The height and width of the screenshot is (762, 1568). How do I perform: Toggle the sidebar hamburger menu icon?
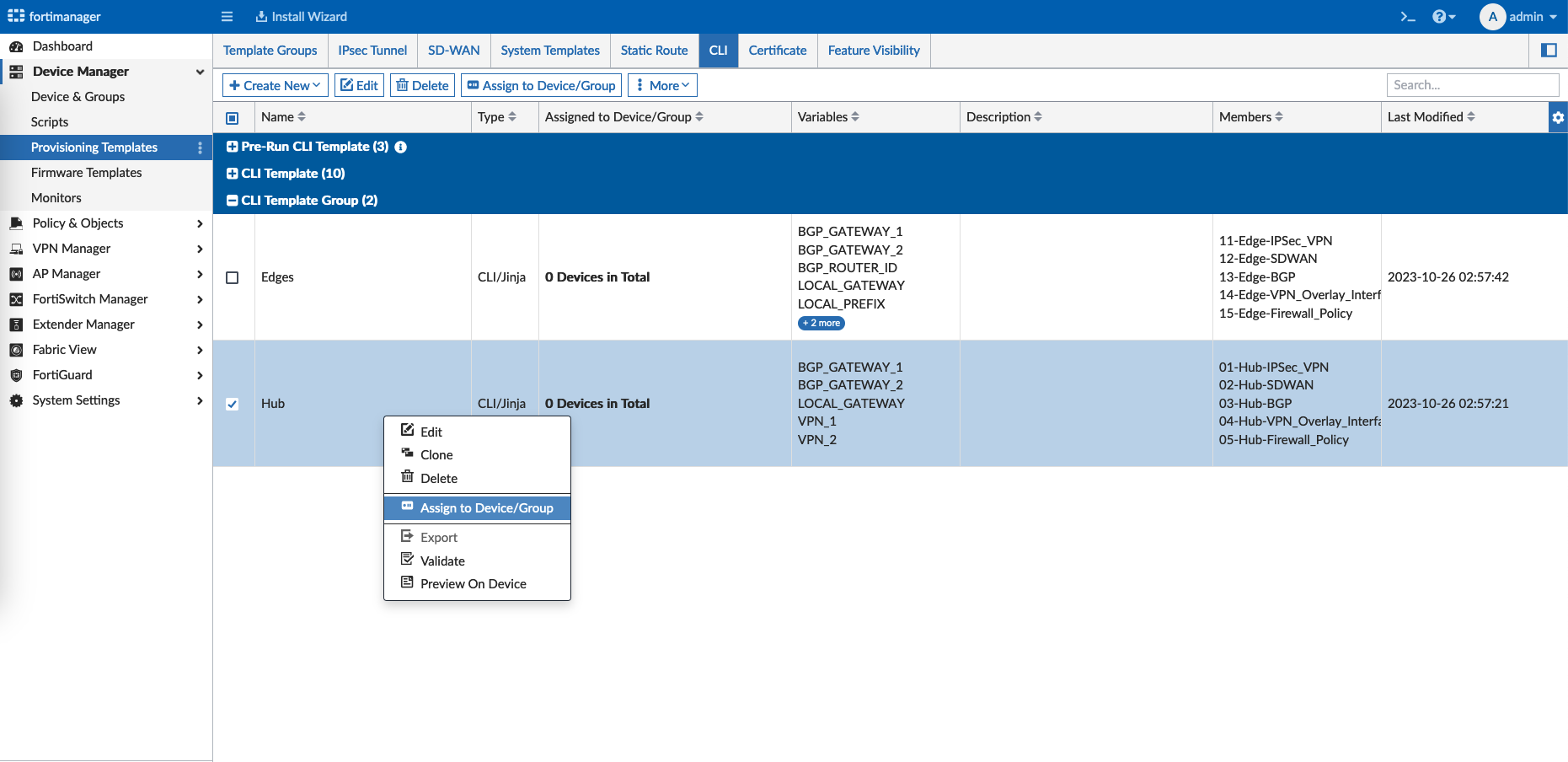coord(227,17)
